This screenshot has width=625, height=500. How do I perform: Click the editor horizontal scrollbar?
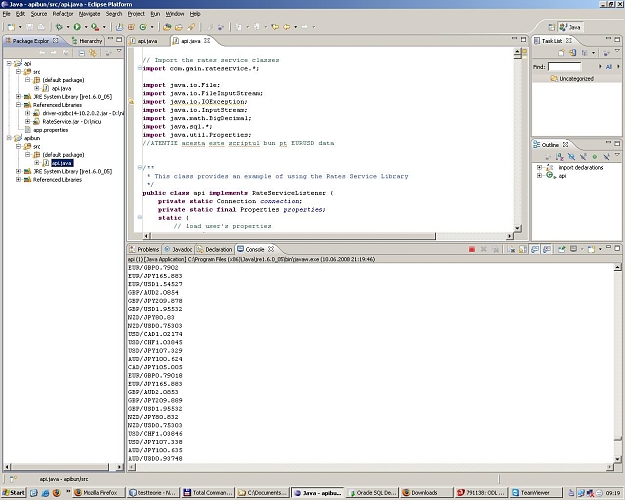coord(292,236)
